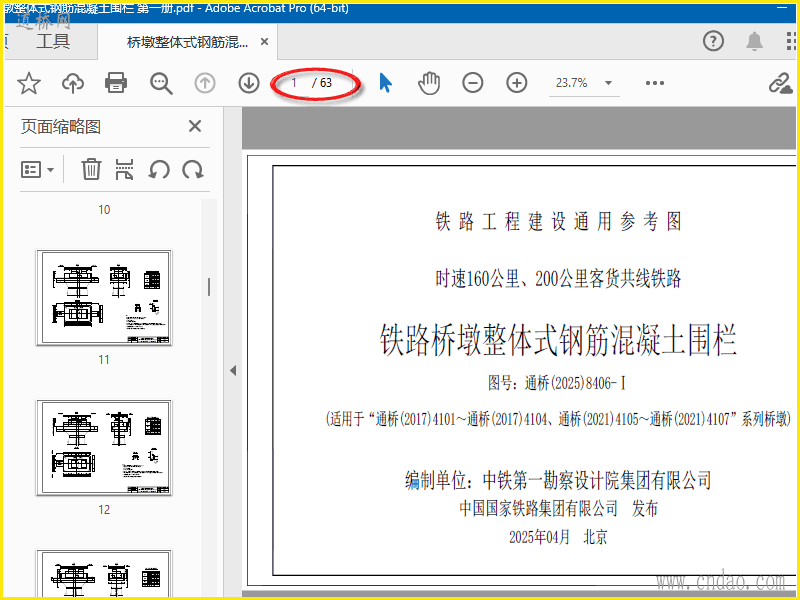
Task: Click the thumbnail page label 10
Action: (x=104, y=210)
